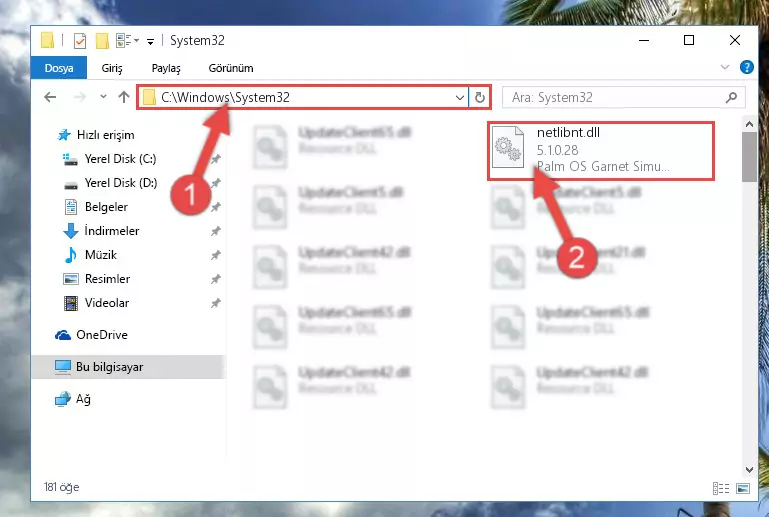Unpin Yerel Disk (C:) via pin icon
This screenshot has height=517, width=769.
215,159
